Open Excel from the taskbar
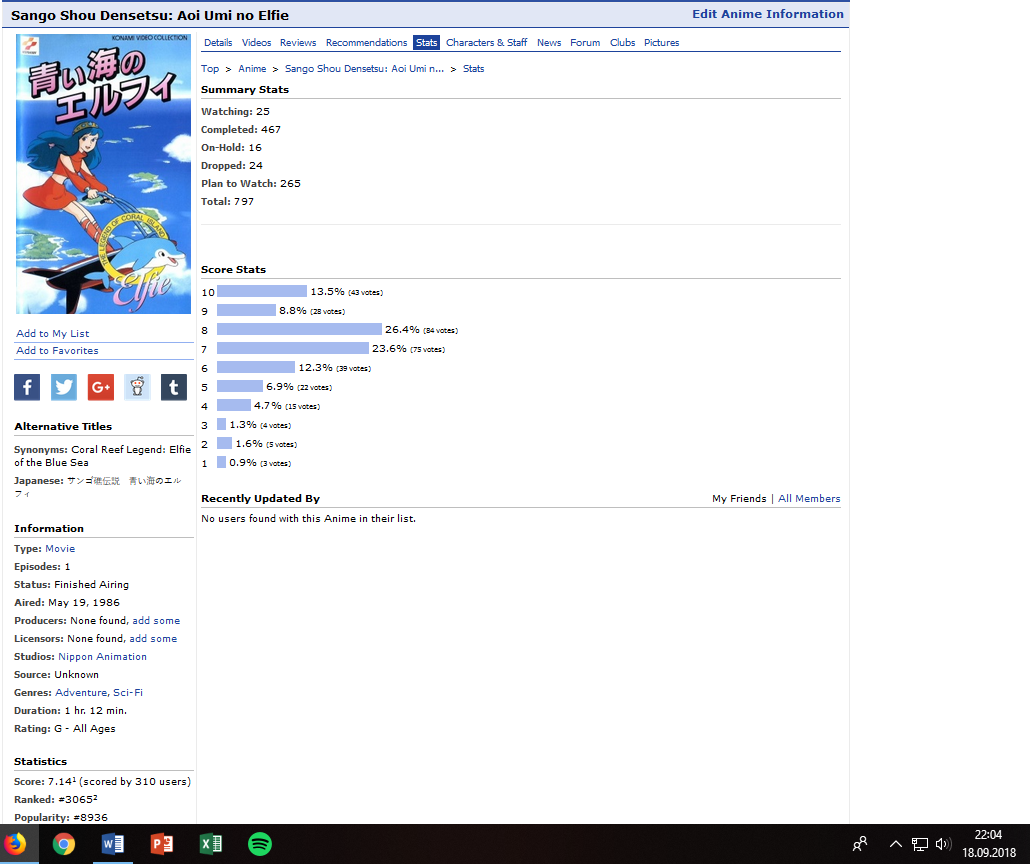 [211, 844]
